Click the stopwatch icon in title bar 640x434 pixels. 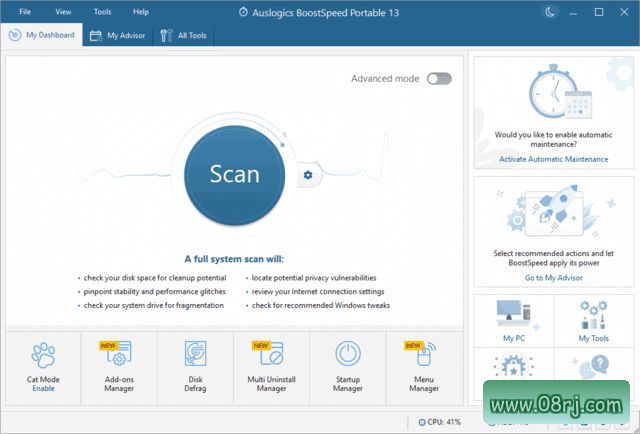243,12
